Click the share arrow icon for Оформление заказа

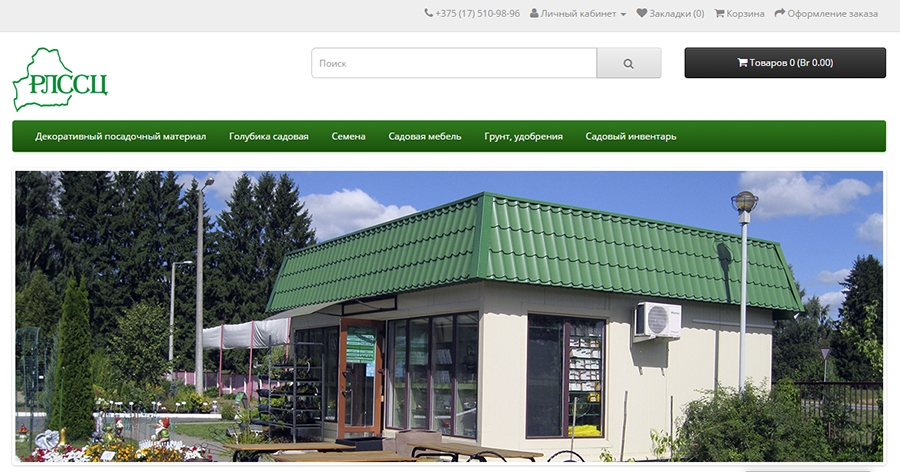(779, 13)
